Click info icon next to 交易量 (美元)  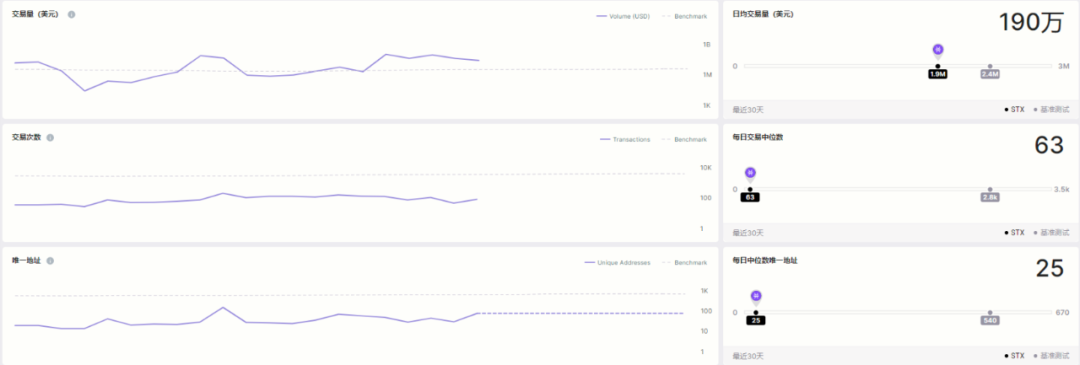[71, 14]
